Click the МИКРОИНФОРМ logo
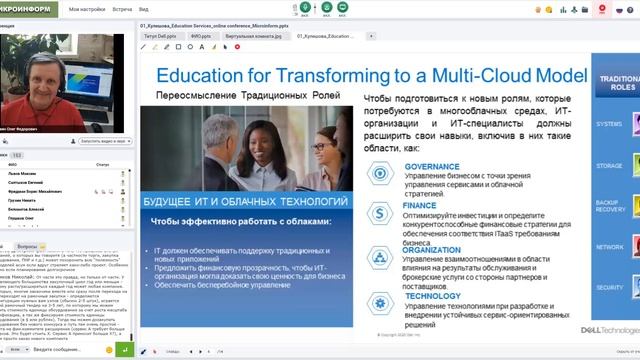 [x=29, y=9]
